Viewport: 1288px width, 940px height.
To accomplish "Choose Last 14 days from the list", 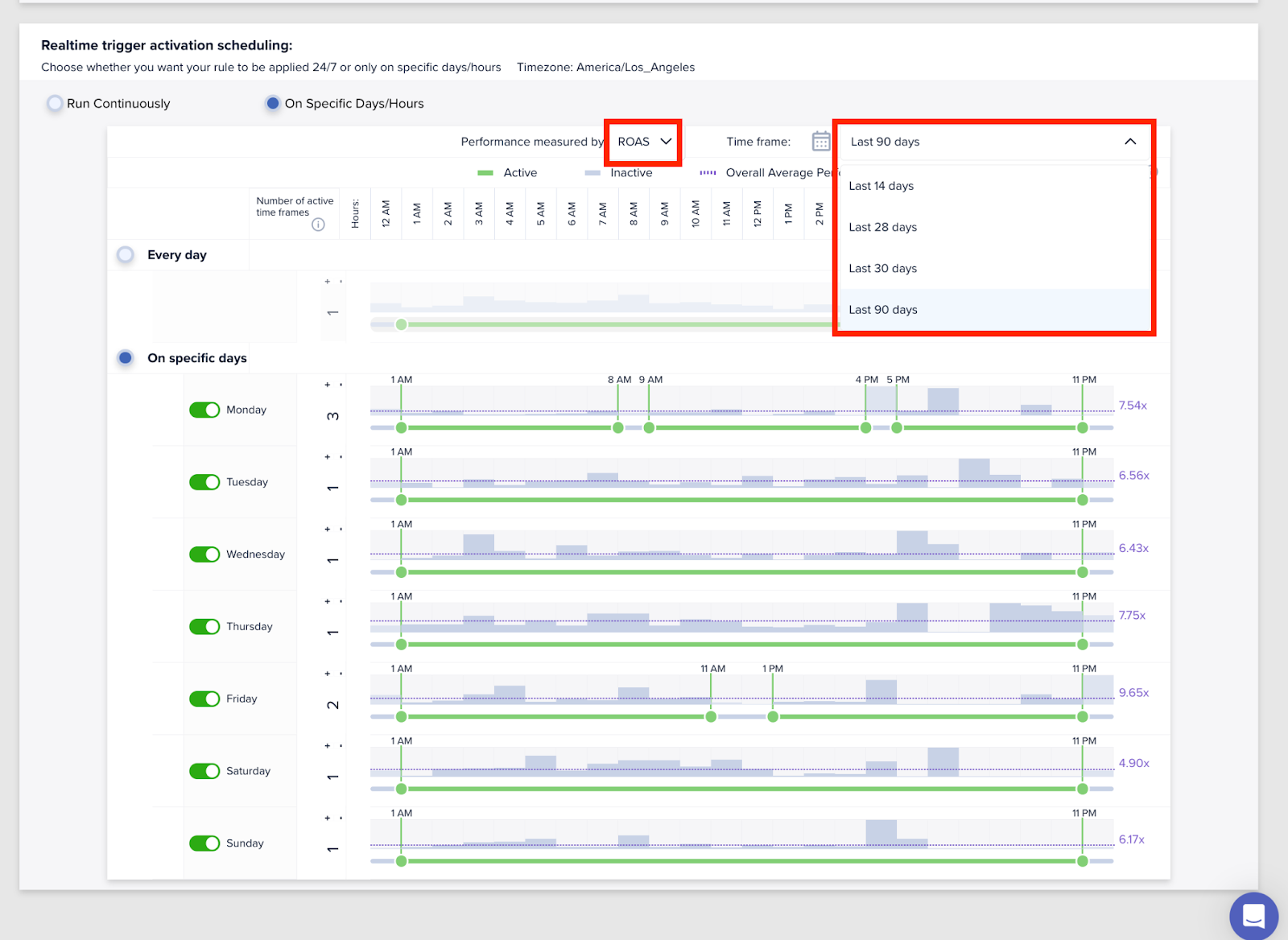I will [x=995, y=186].
